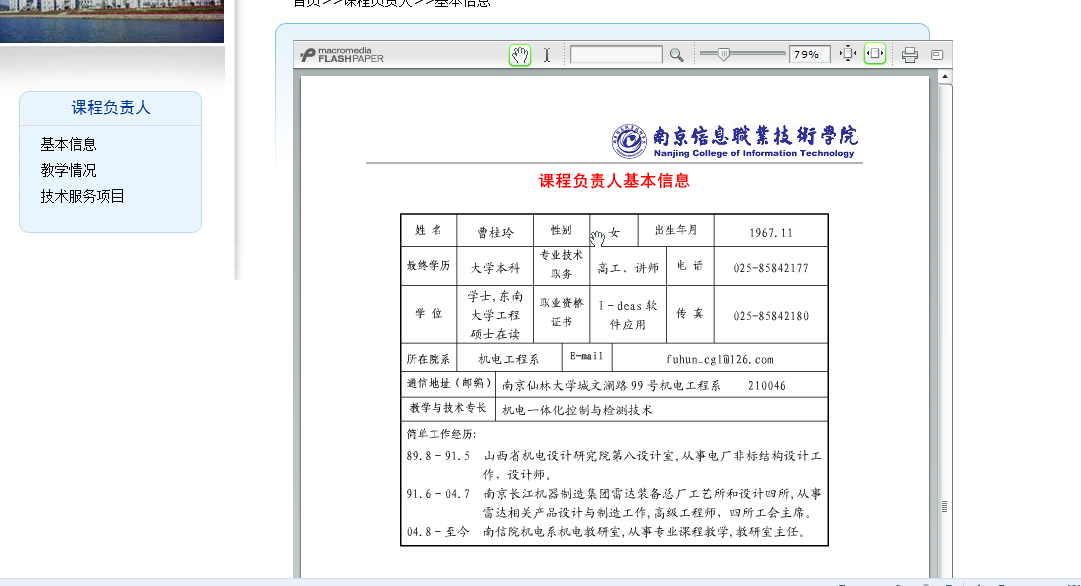Click phone number 025-85842177
This screenshot has width=1081, height=586.
[x=771, y=267]
